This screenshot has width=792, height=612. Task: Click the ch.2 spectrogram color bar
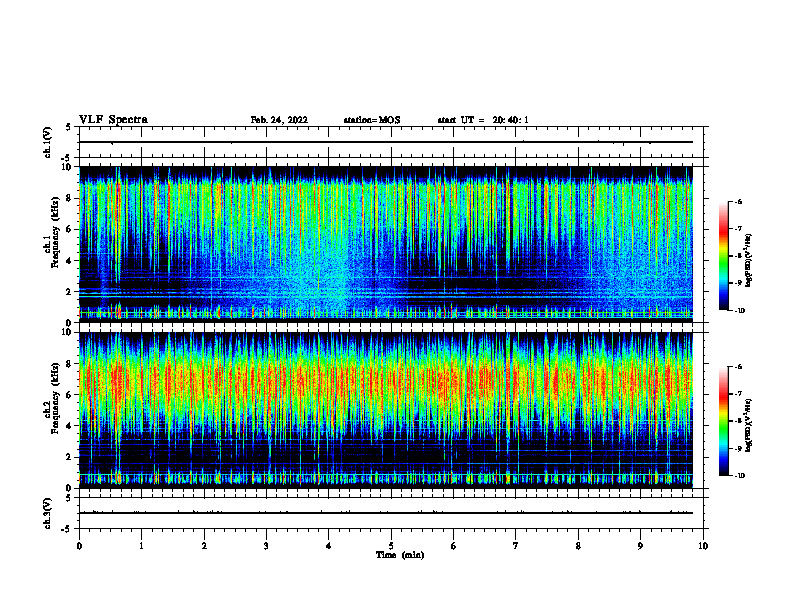pos(723,421)
